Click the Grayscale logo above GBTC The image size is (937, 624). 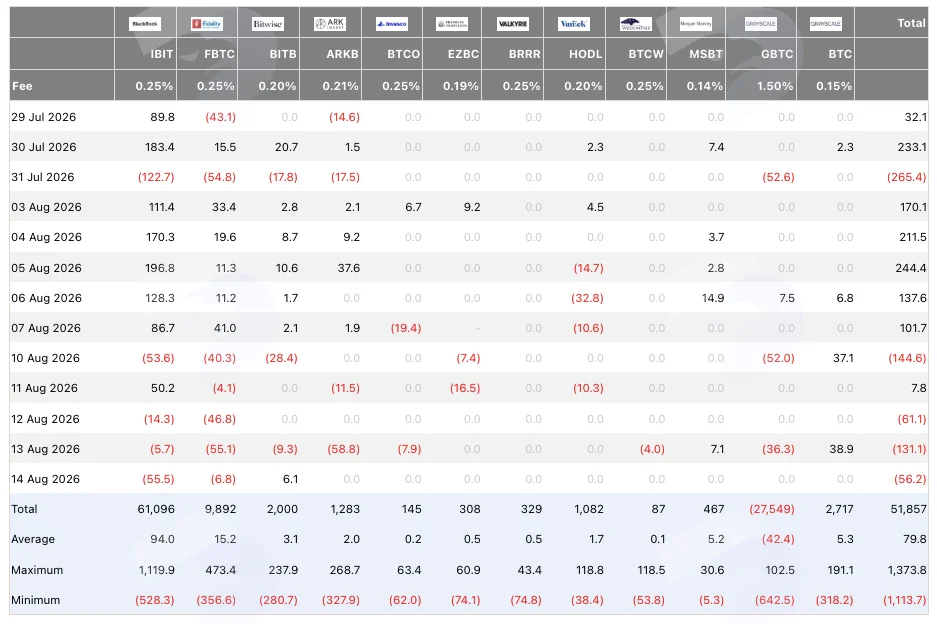[x=761, y=24]
